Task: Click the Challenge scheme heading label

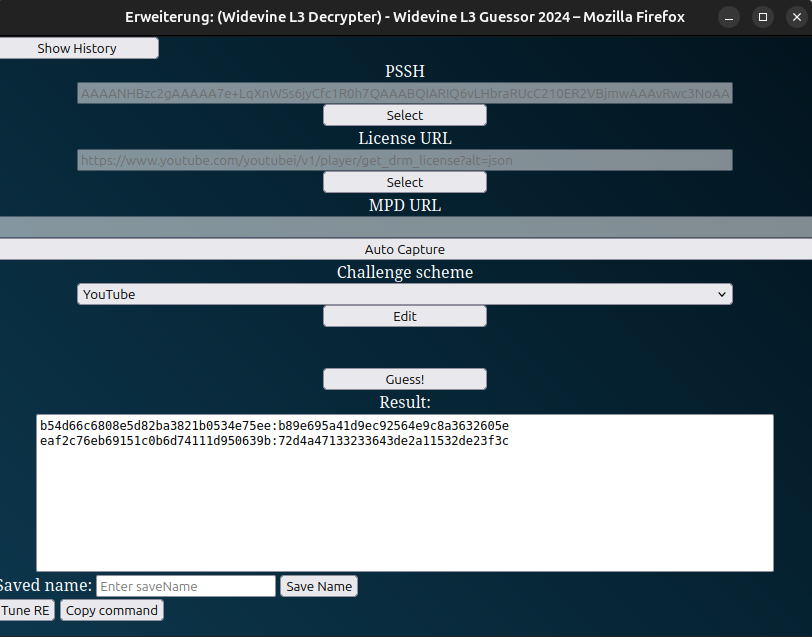Action: pyautogui.click(x=405, y=272)
